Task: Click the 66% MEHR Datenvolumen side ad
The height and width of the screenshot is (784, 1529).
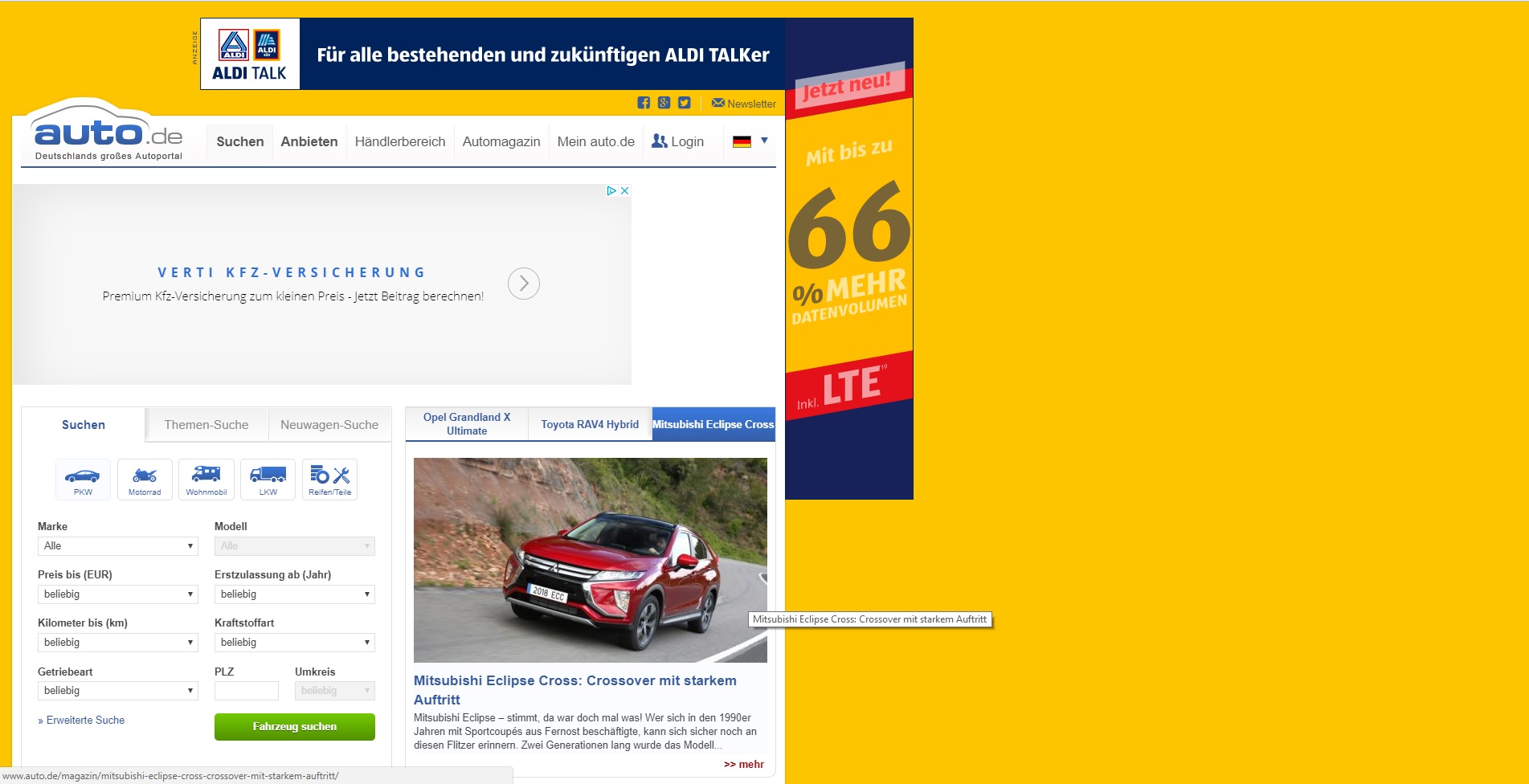Action: point(849,259)
